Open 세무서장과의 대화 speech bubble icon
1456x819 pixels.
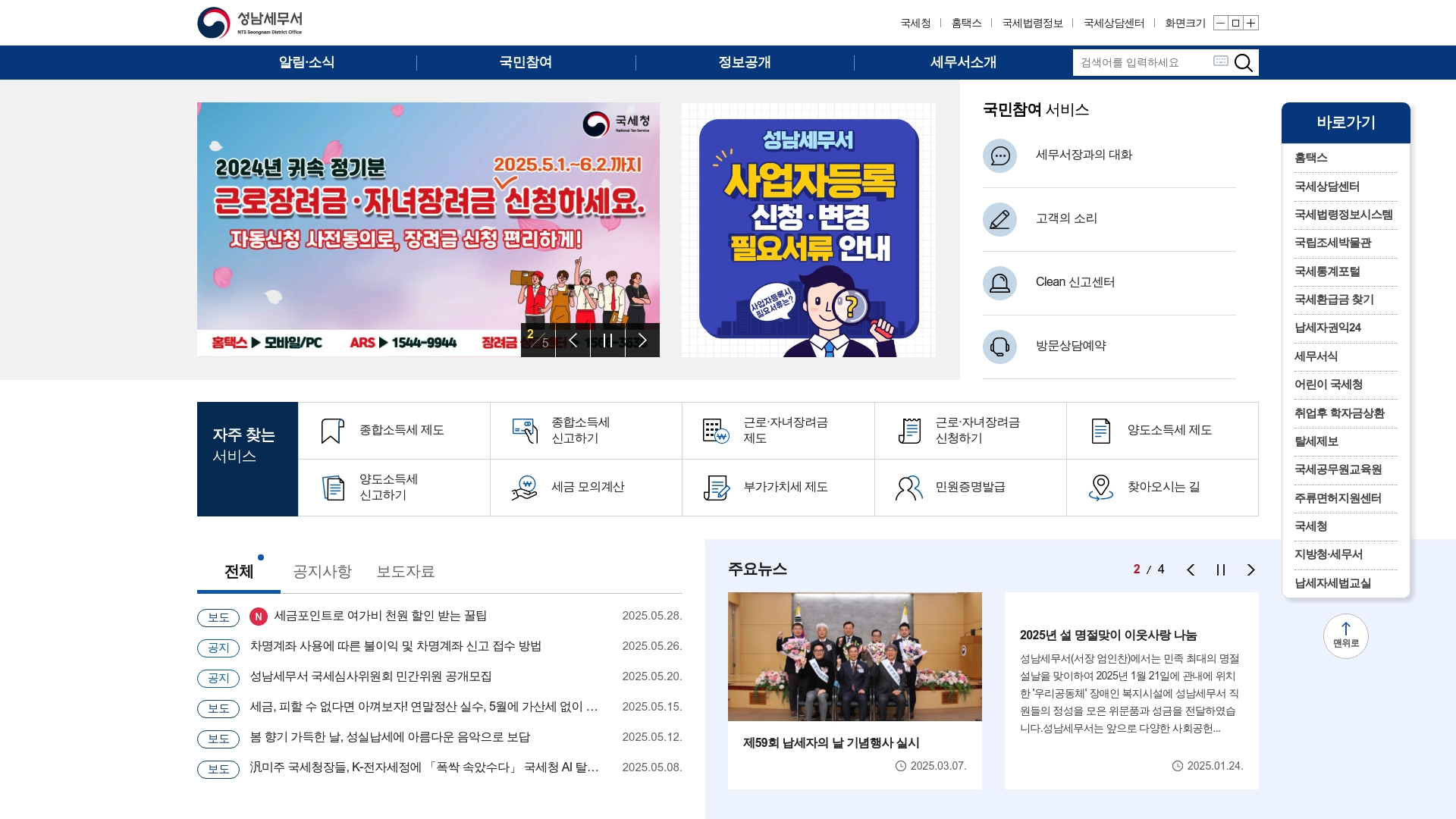click(x=999, y=155)
